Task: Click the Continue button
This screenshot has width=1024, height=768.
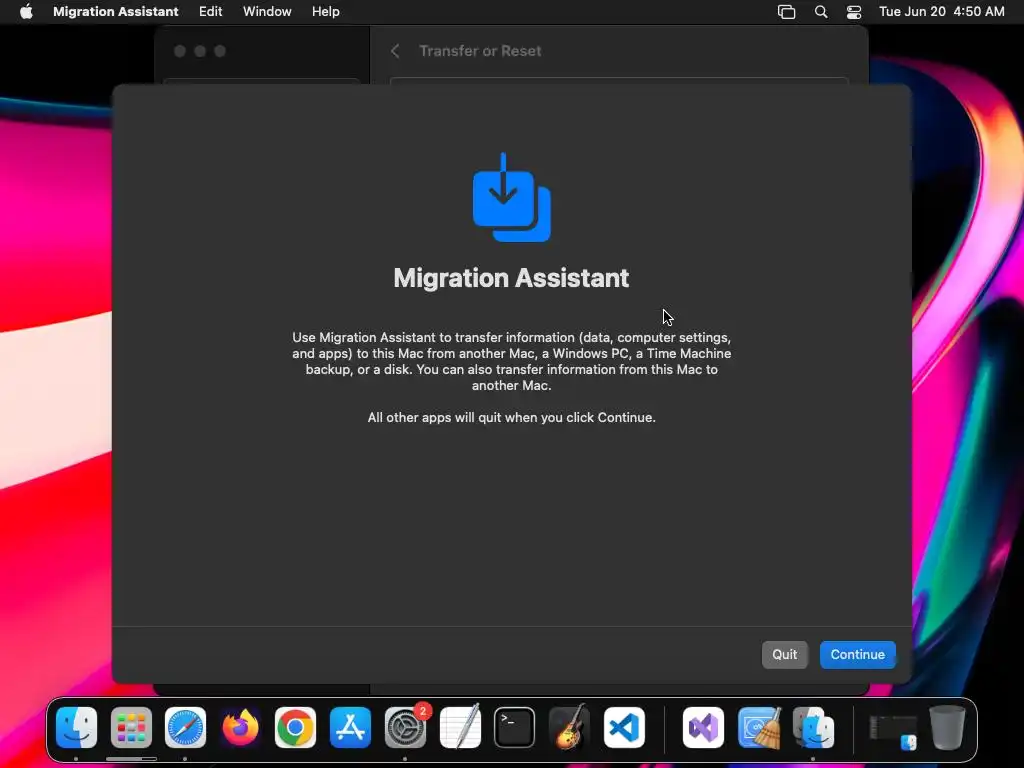Action: (857, 654)
